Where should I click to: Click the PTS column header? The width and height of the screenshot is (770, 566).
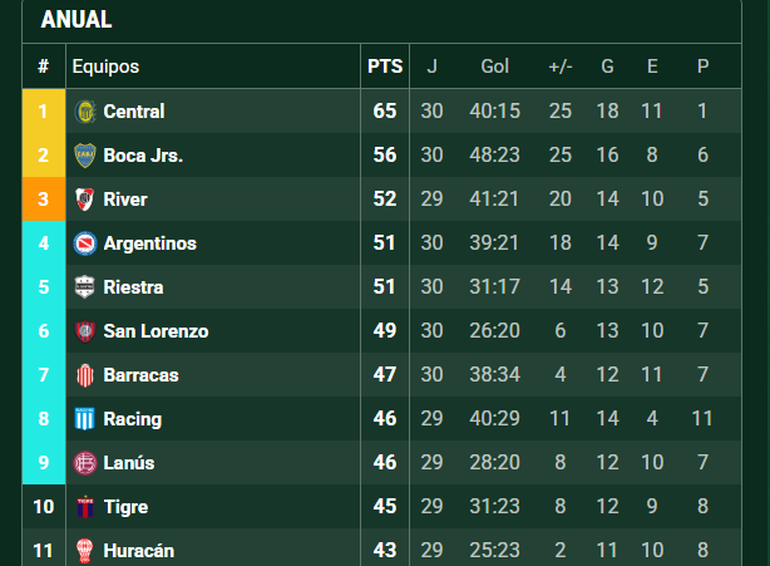pyautogui.click(x=385, y=67)
